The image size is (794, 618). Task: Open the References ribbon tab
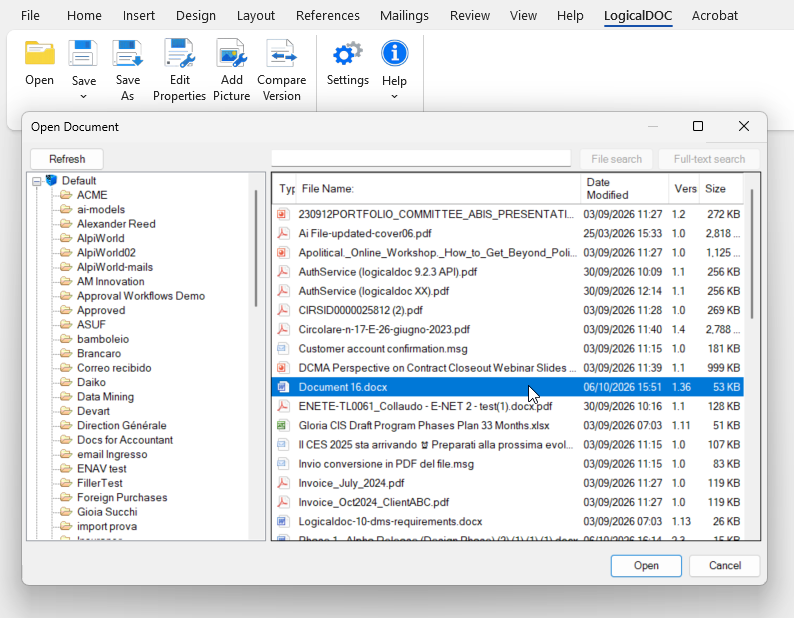[328, 16]
